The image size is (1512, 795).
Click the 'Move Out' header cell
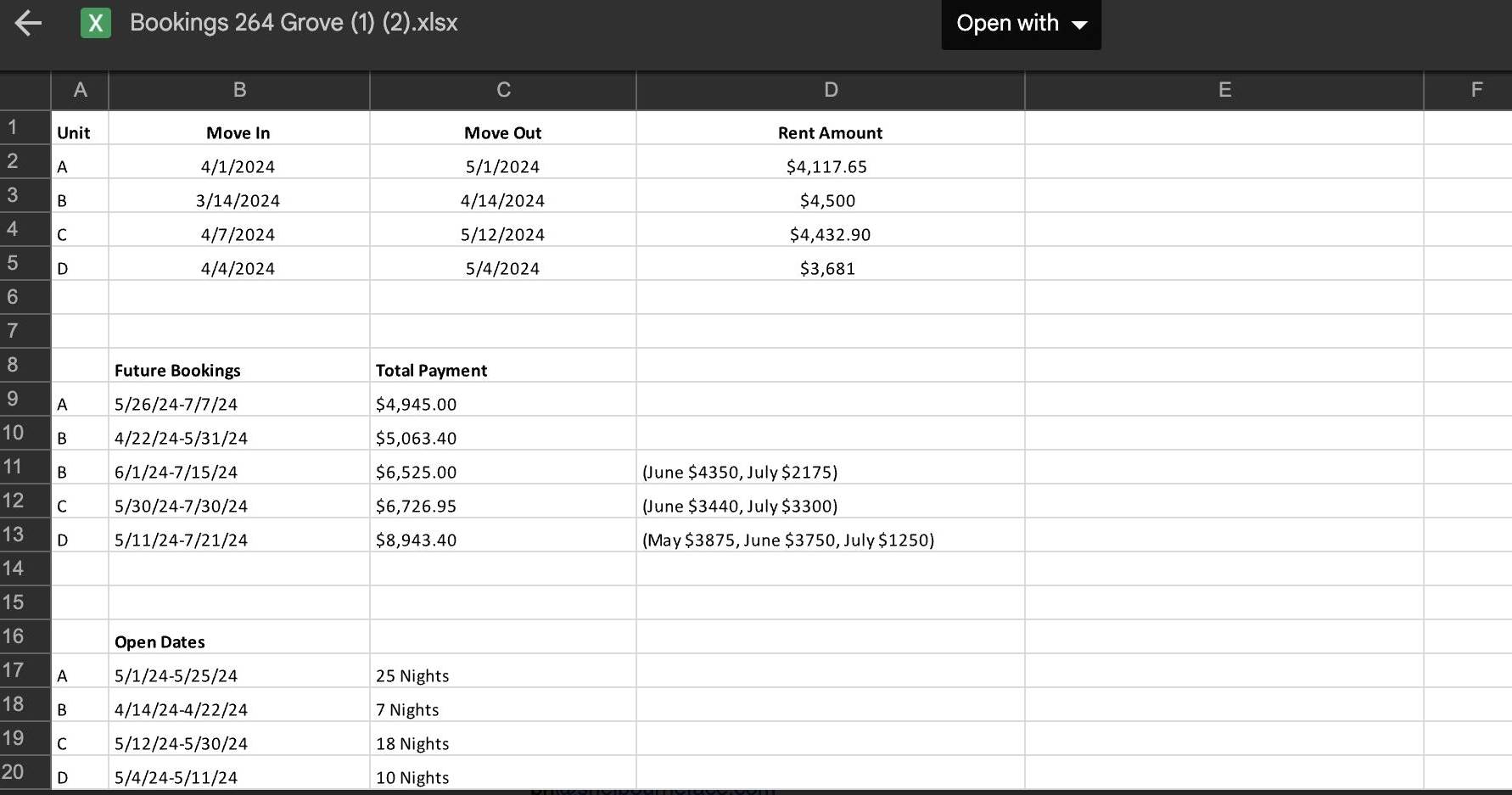(x=503, y=128)
